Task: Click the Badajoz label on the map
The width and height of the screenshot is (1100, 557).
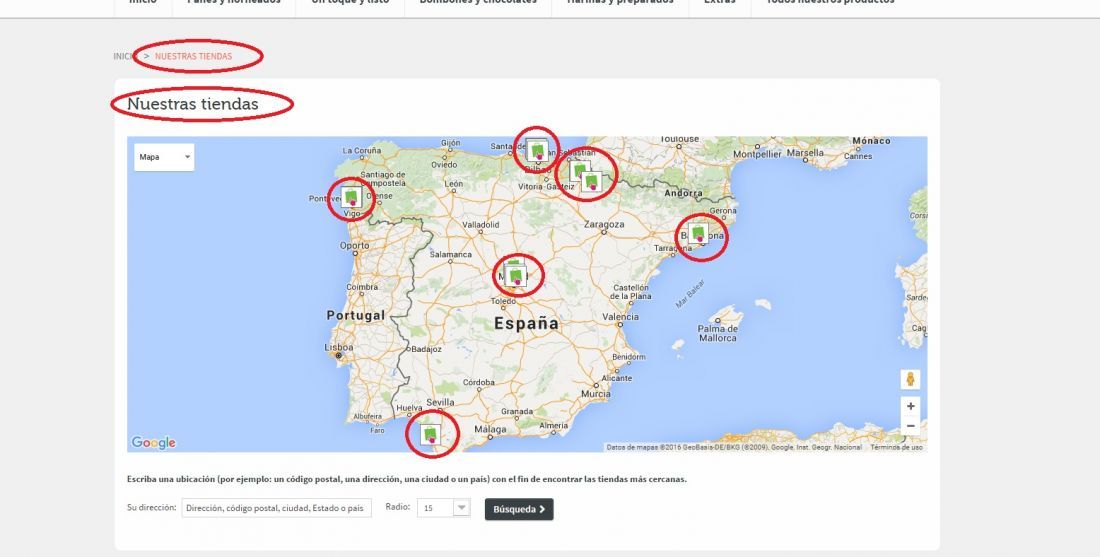Action: coord(426,349)
